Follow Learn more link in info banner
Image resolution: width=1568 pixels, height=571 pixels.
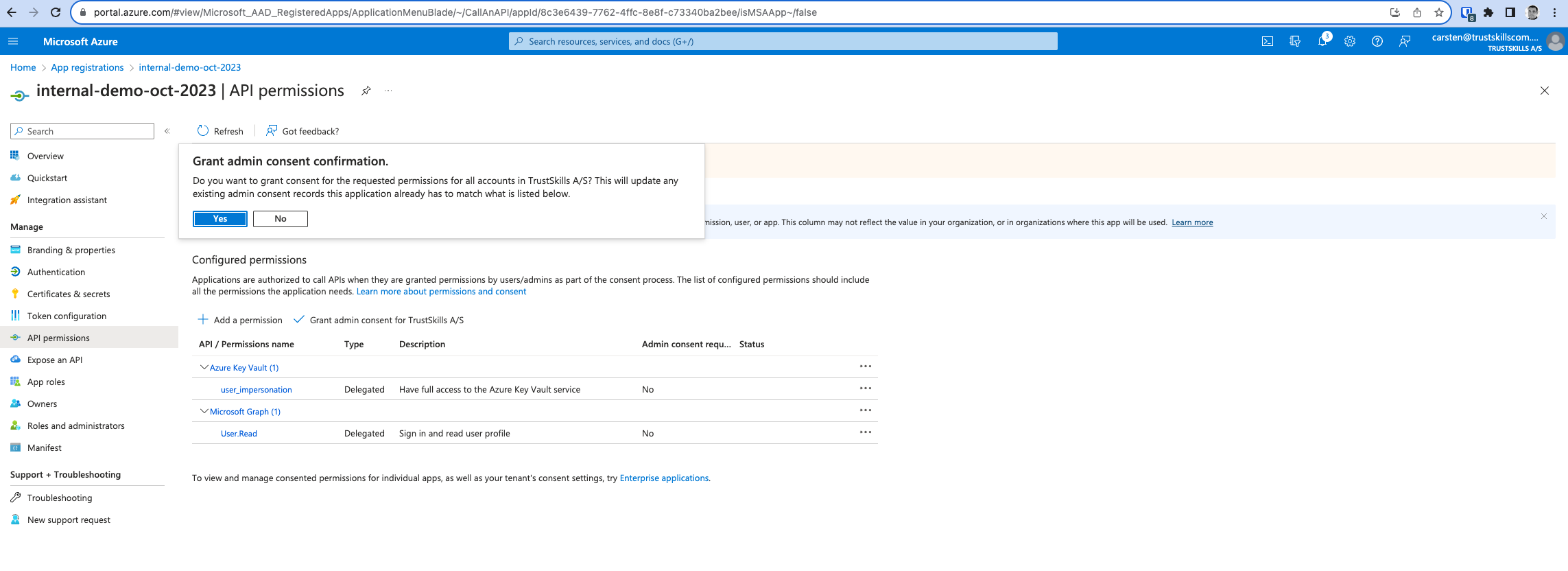click(1192, 222)
